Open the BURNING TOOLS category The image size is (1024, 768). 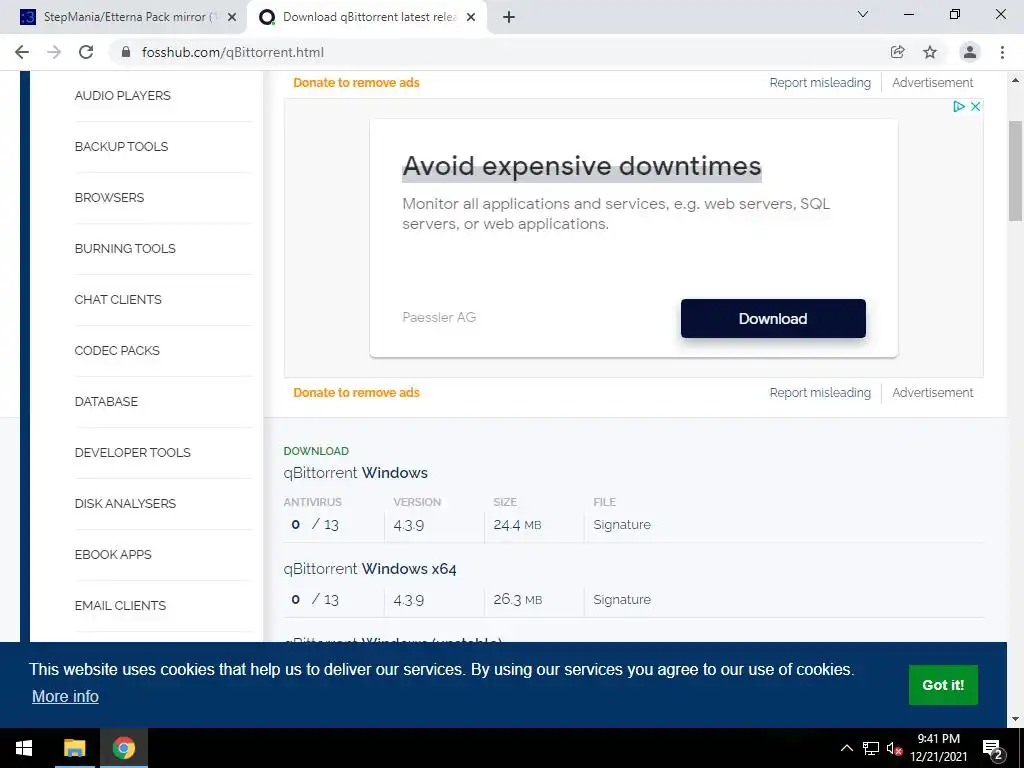(x=125, y=248)
